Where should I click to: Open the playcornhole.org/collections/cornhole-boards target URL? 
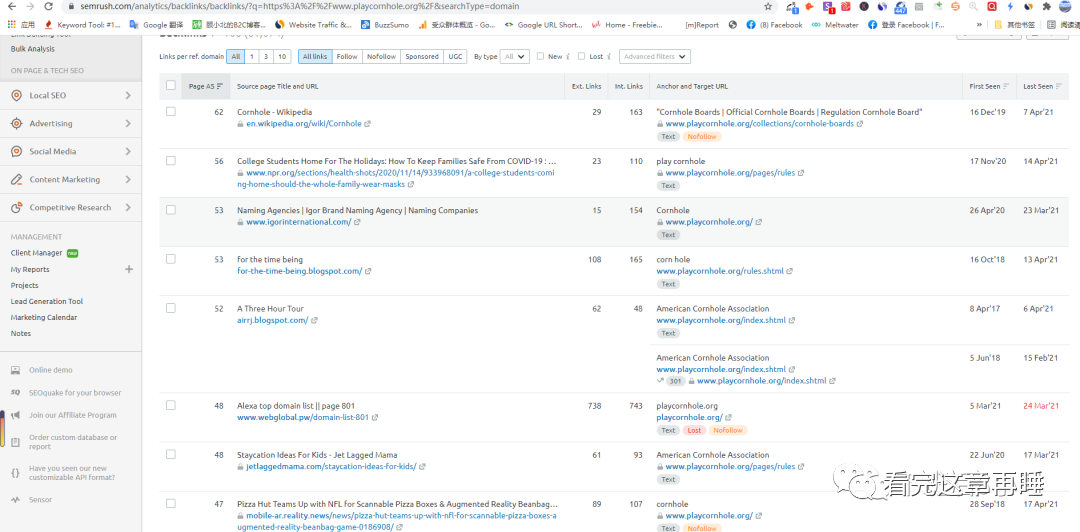[760, 124]
